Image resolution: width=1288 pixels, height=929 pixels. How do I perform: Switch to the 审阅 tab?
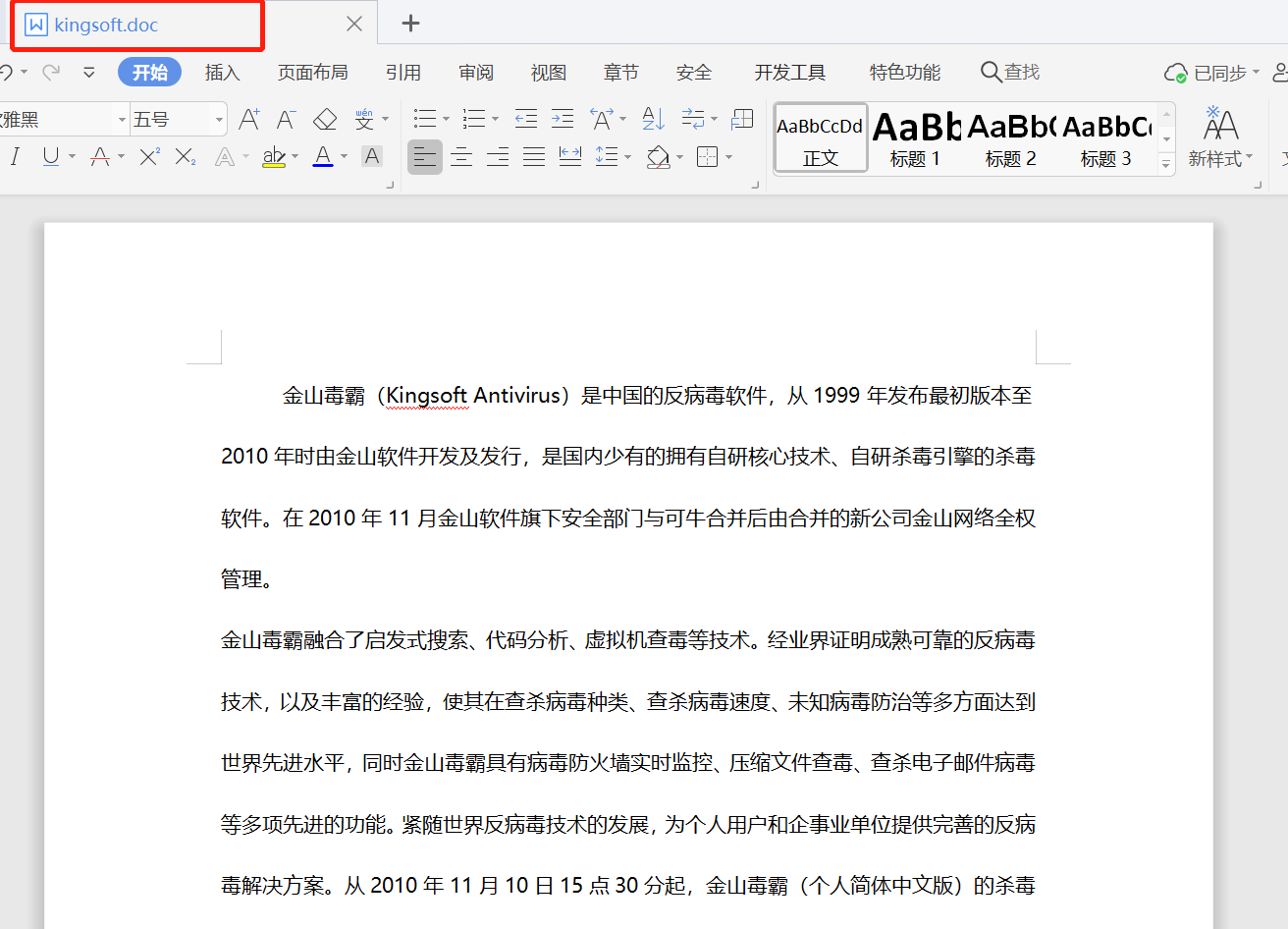(476, 73)
